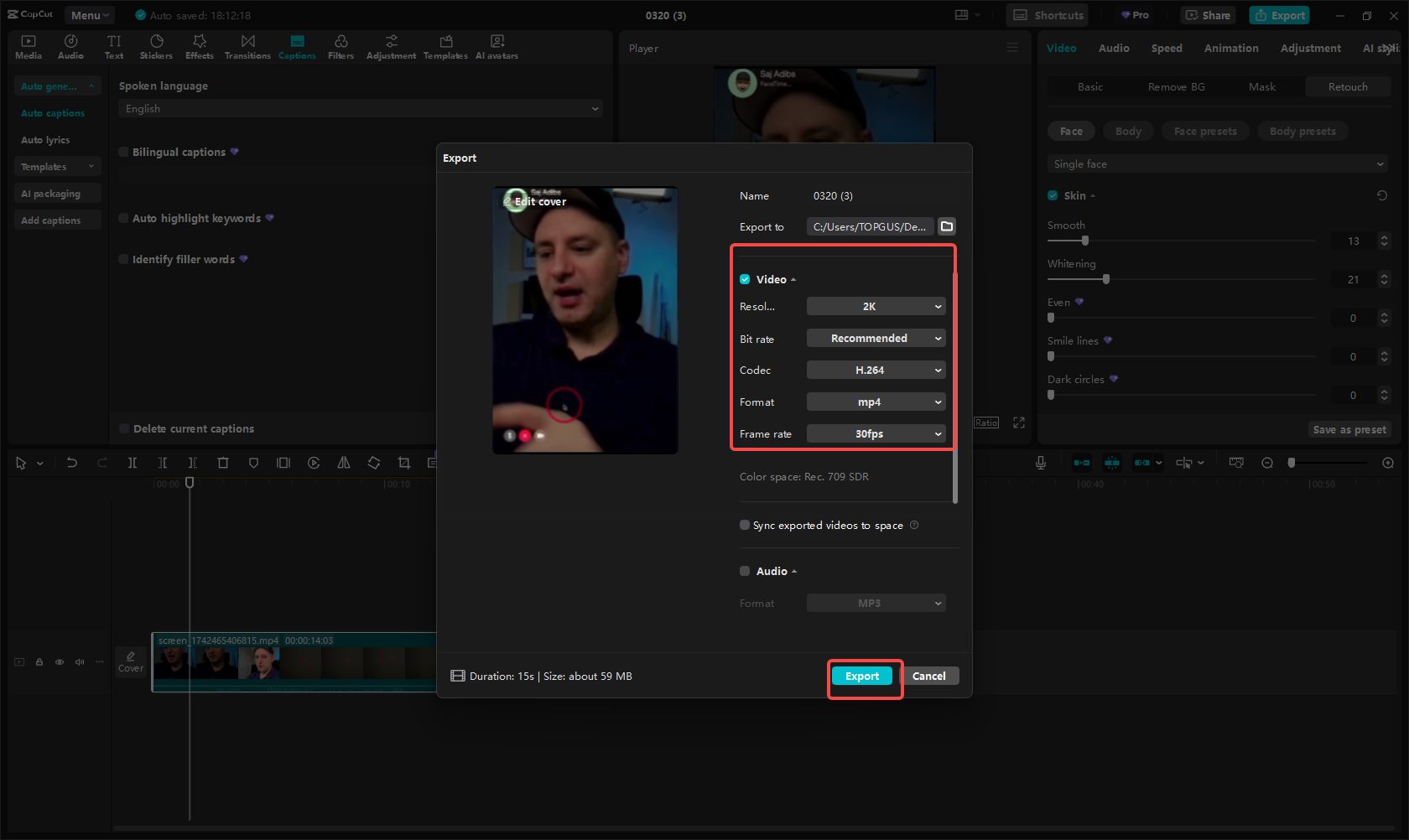Cancel the export dialog

[x=928, y=677]
